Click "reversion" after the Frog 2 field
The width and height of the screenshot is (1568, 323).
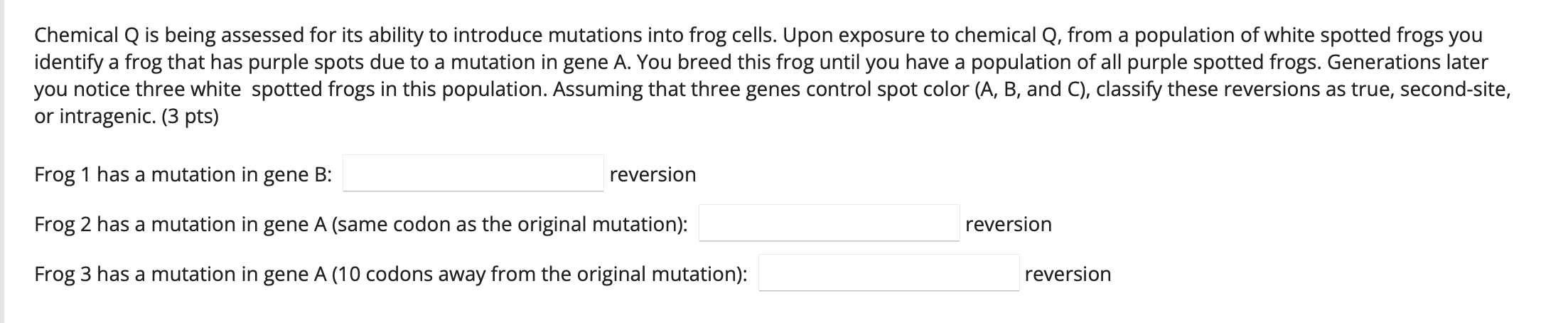pos(1008,225)
